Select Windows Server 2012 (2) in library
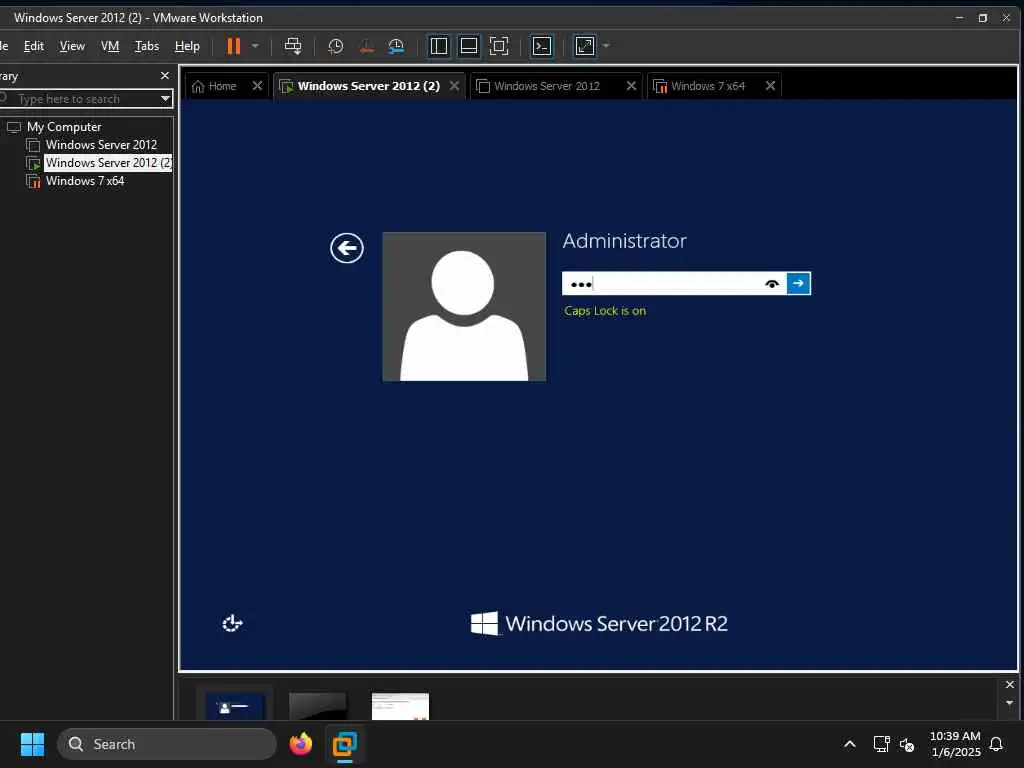The width and height of the screenshot is (1024, 768). (x=108, y=163)
